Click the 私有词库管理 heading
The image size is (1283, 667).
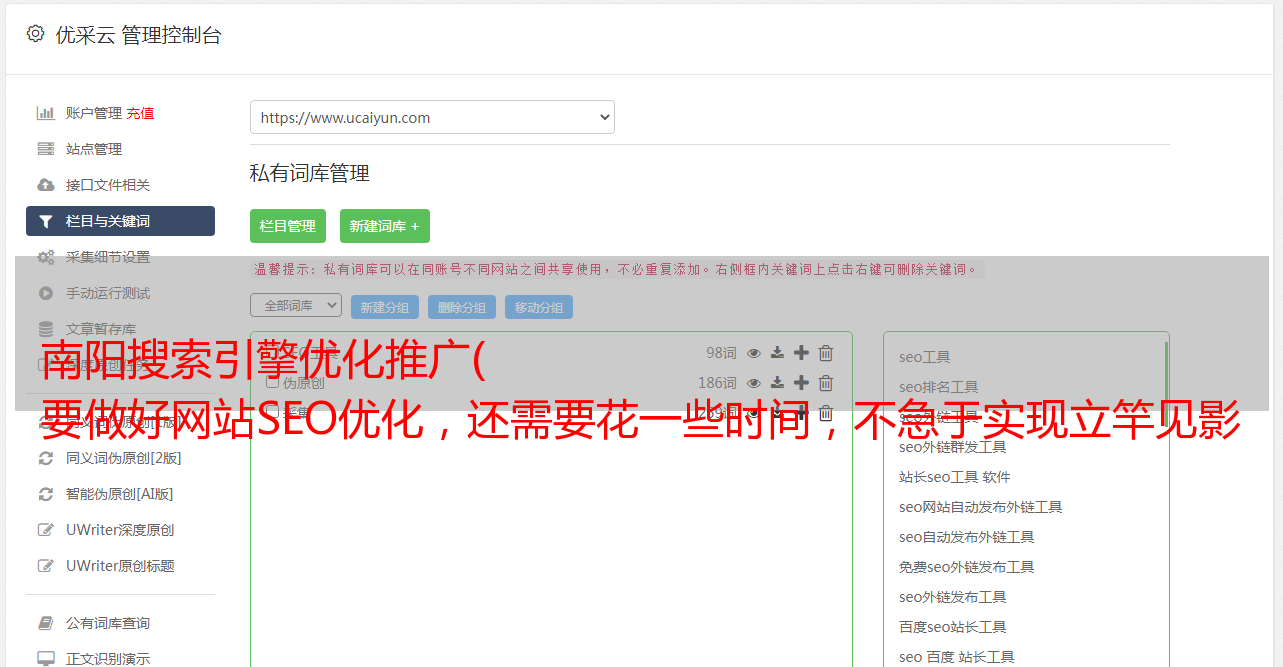tap(309, 173)
